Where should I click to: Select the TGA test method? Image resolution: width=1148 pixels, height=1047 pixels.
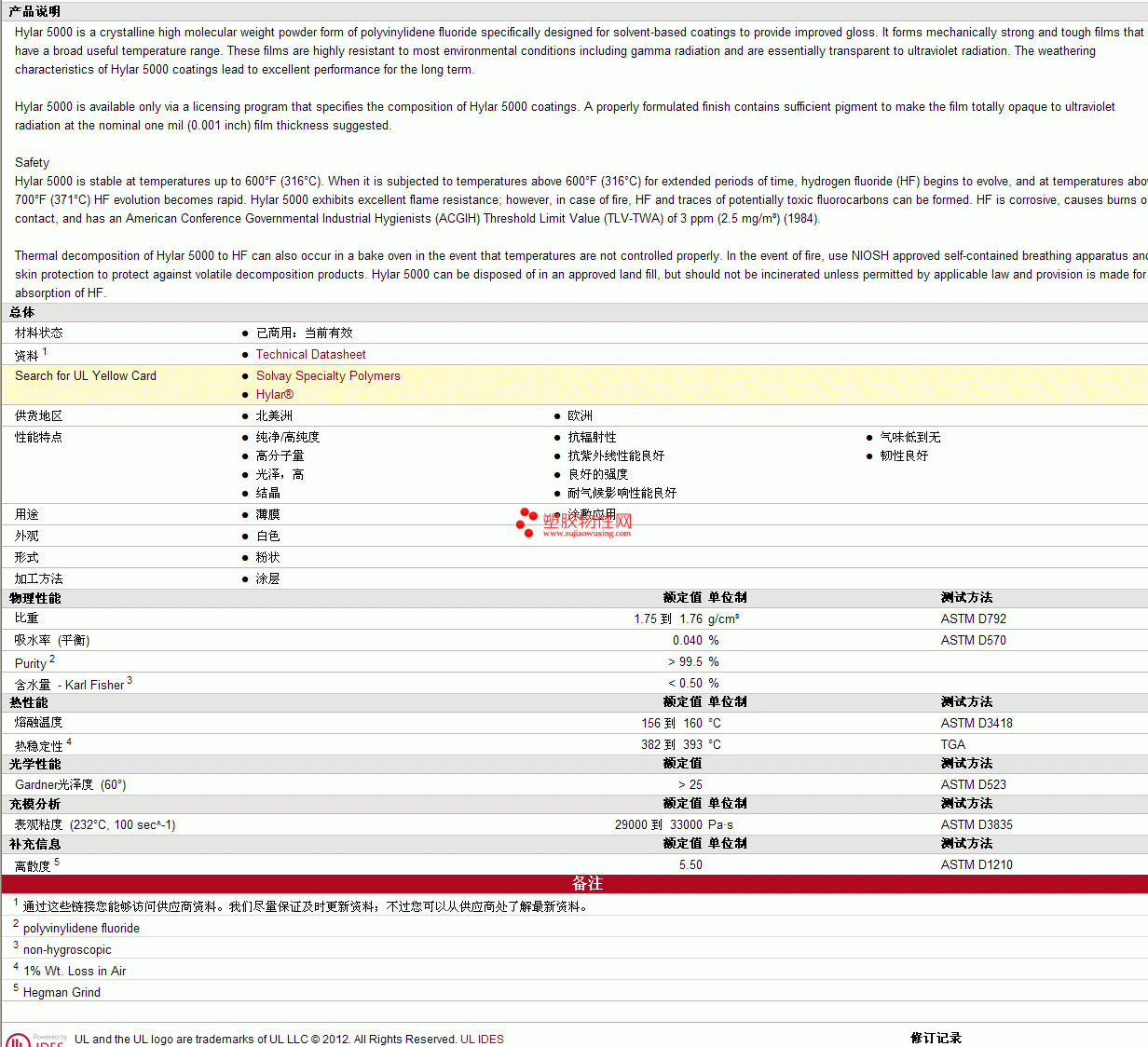pyautogui.click(x=952, y=745)
